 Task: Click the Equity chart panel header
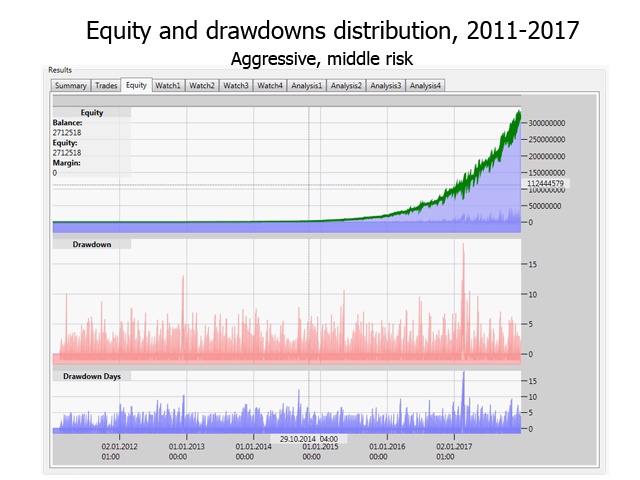[x=92, y=113]
